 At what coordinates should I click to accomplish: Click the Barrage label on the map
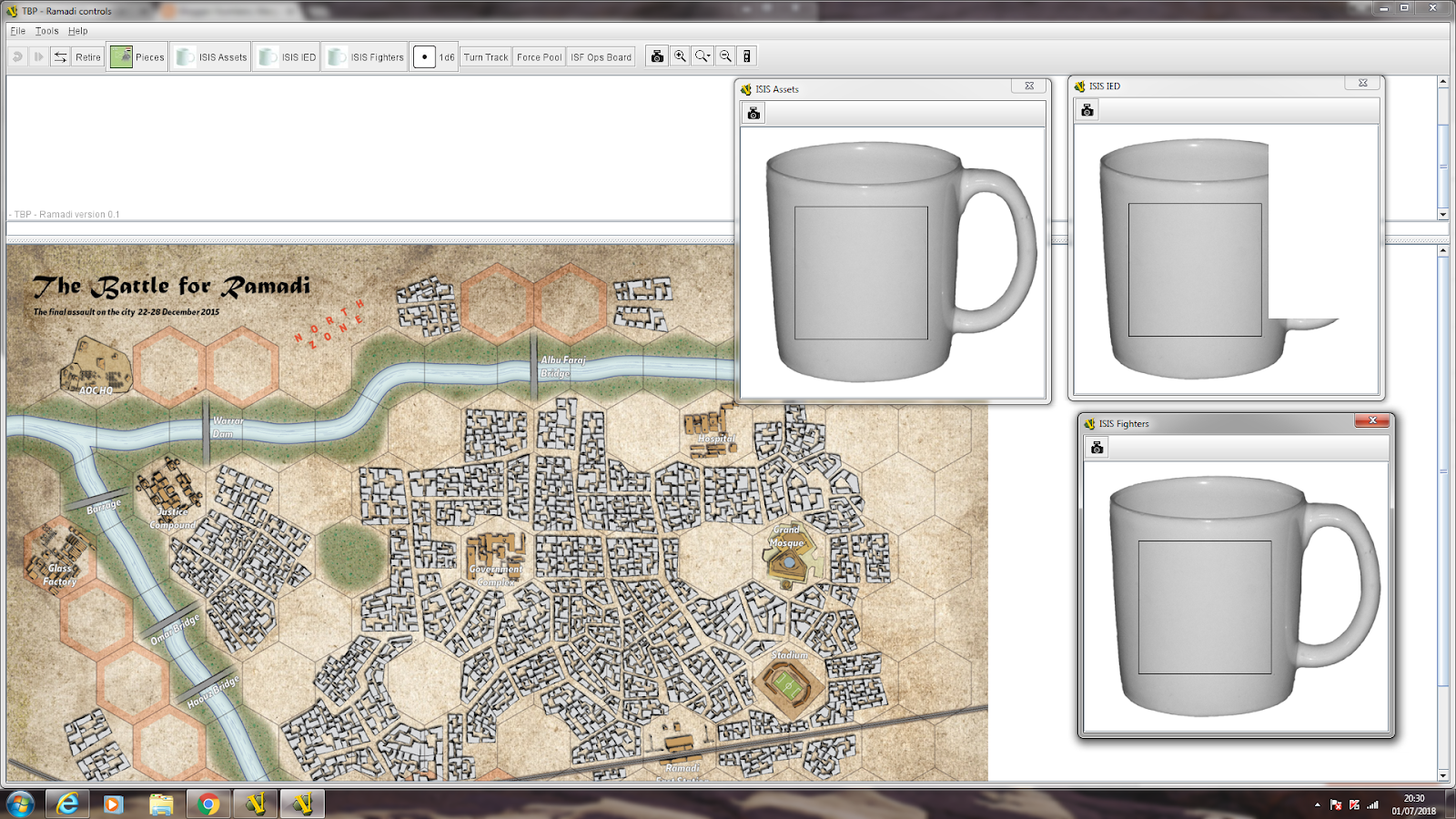[104, 506]
